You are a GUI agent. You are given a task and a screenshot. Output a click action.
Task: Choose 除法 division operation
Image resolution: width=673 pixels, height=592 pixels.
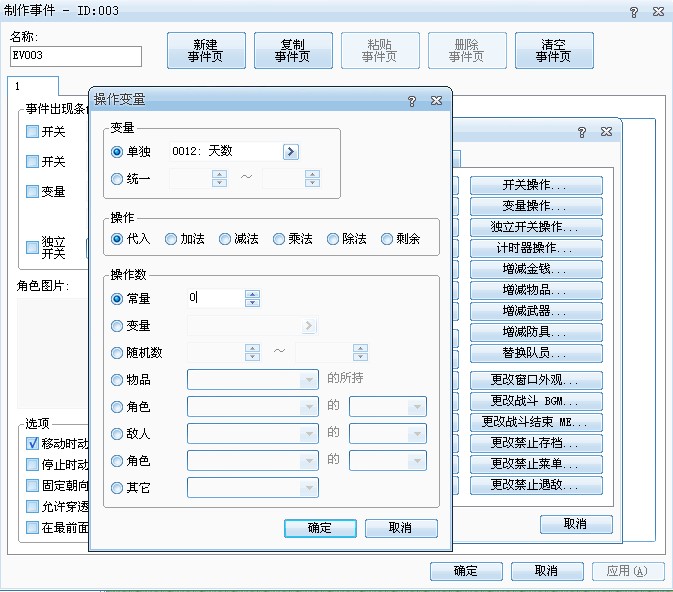coord(333,239)
